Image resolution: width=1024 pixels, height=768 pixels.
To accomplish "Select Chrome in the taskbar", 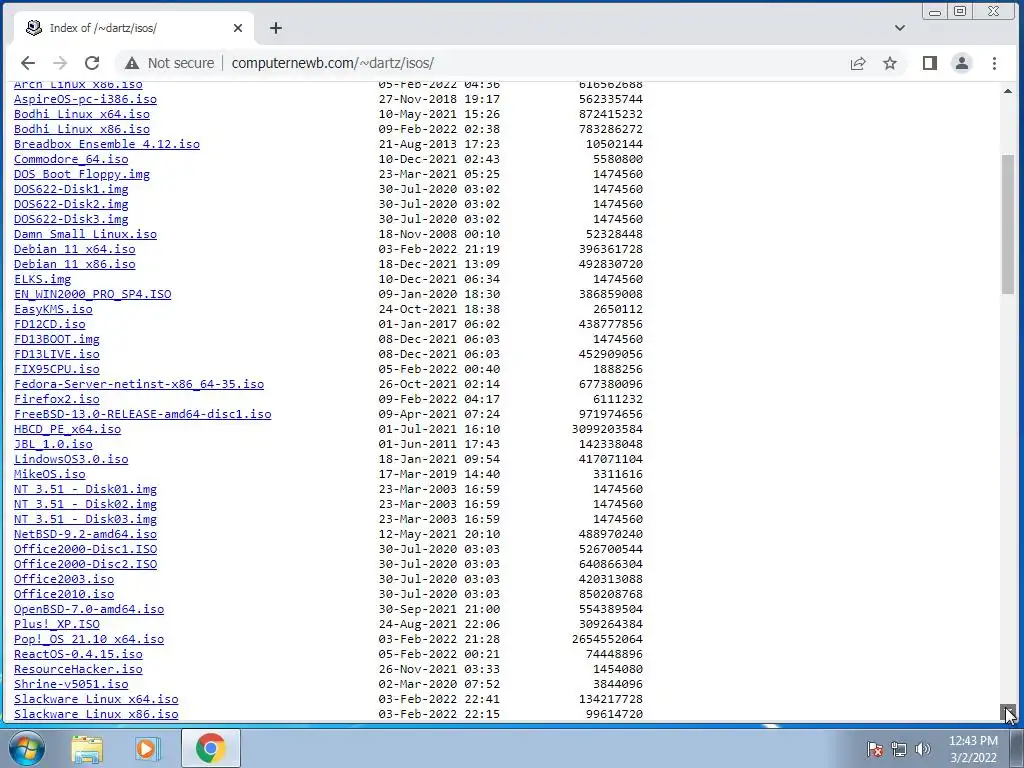I will [210, 748].
